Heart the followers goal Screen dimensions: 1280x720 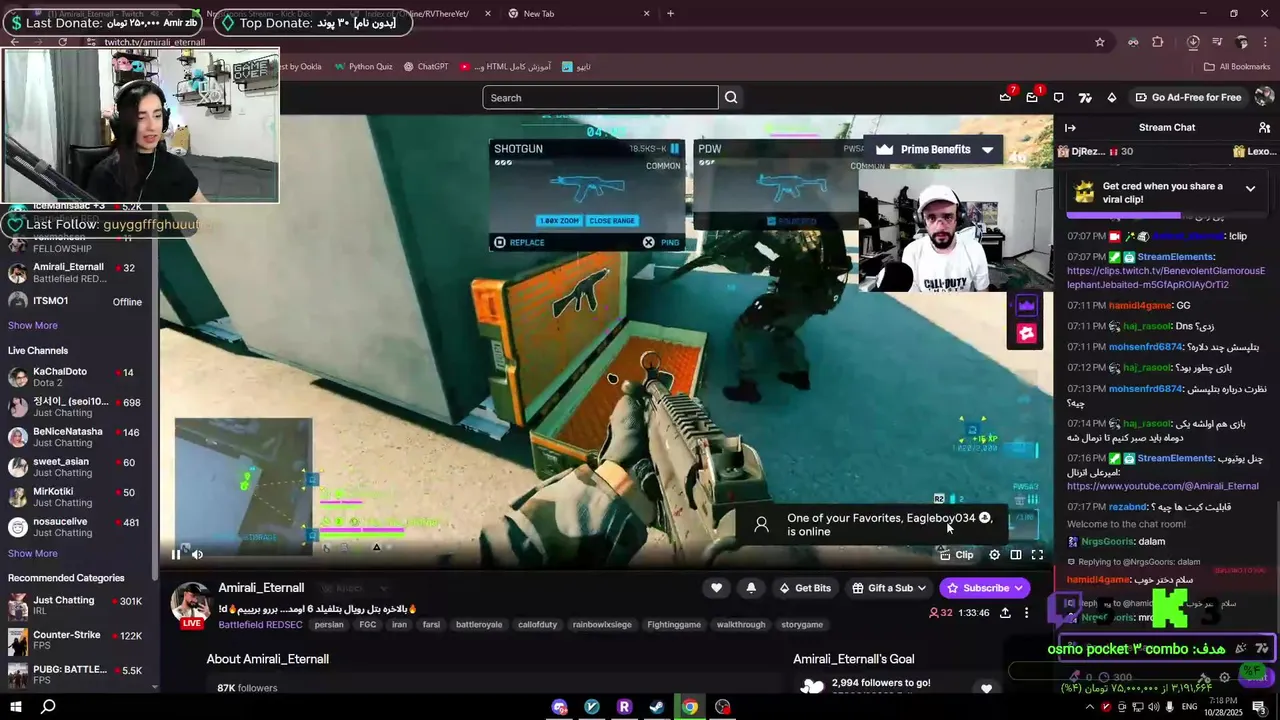click(x=987, y=688)
